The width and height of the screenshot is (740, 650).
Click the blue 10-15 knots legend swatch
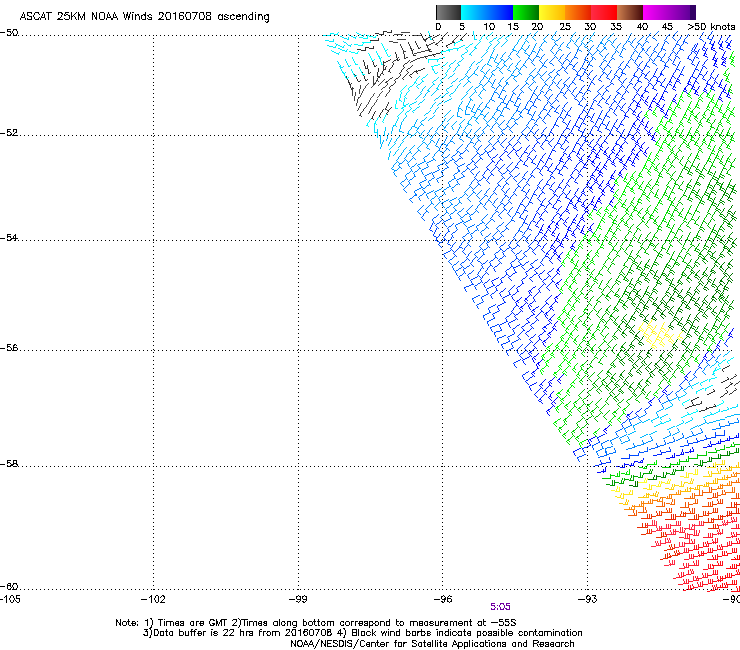tap(500, 12)
